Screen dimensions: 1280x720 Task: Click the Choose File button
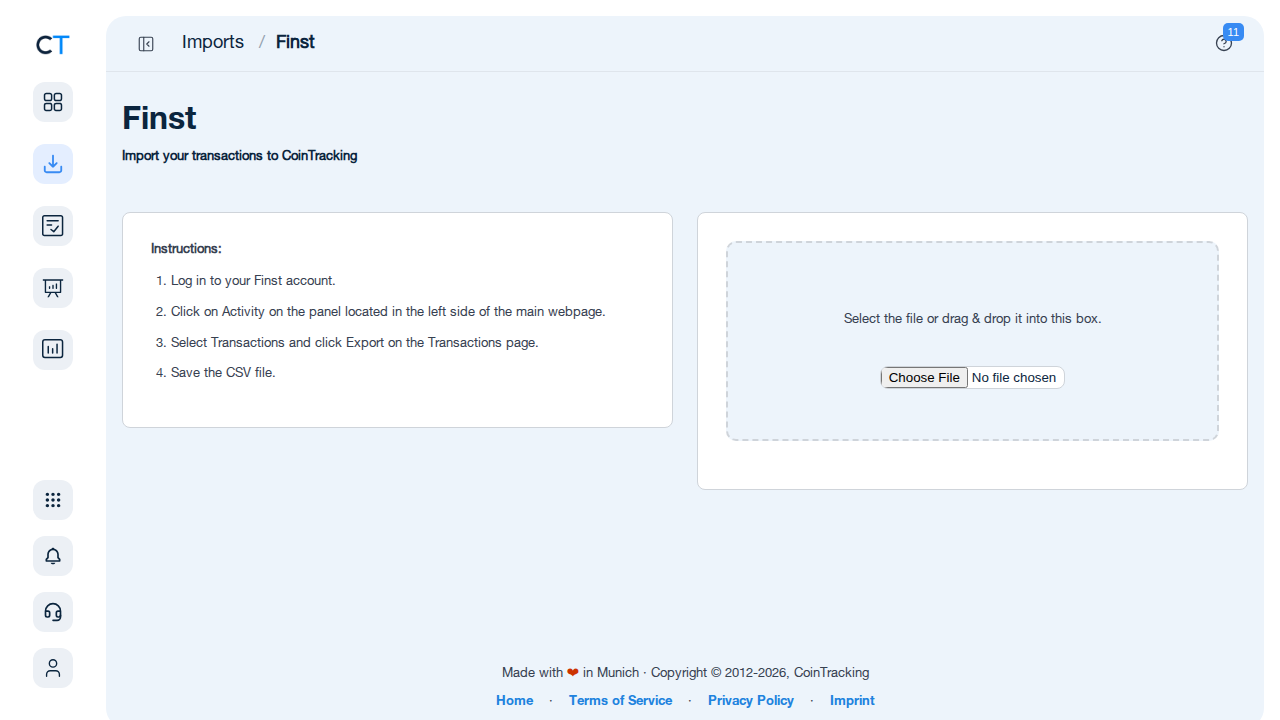[x=924, y=377]
